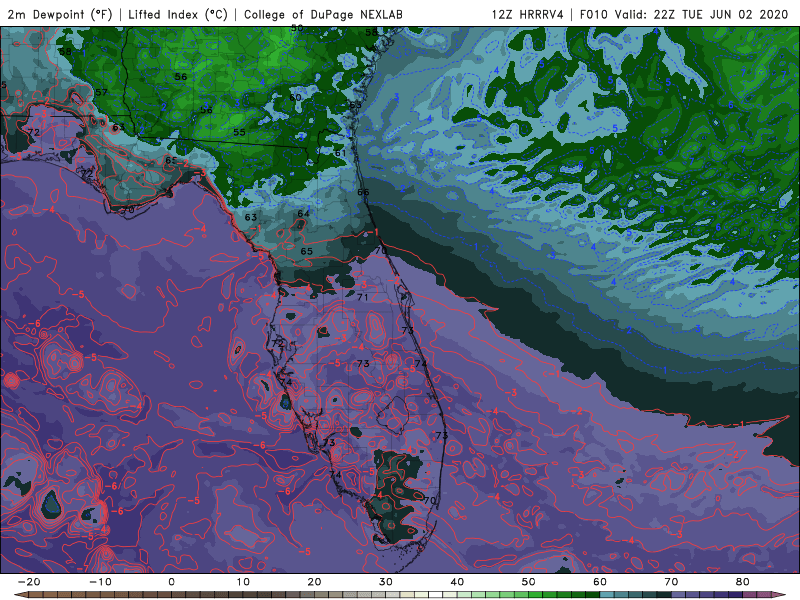Viewport: 800px width, 600px height.
Task: Click the 66 dewpoint value on the map
Action: click(x=363, y=192)
